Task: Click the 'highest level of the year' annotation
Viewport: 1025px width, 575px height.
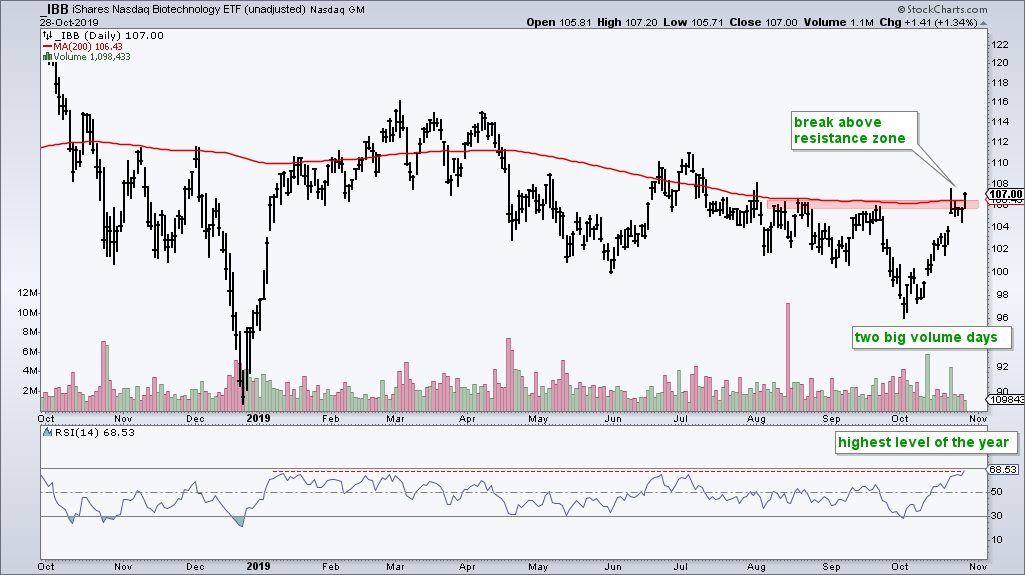Action: (x=927, y=442)
